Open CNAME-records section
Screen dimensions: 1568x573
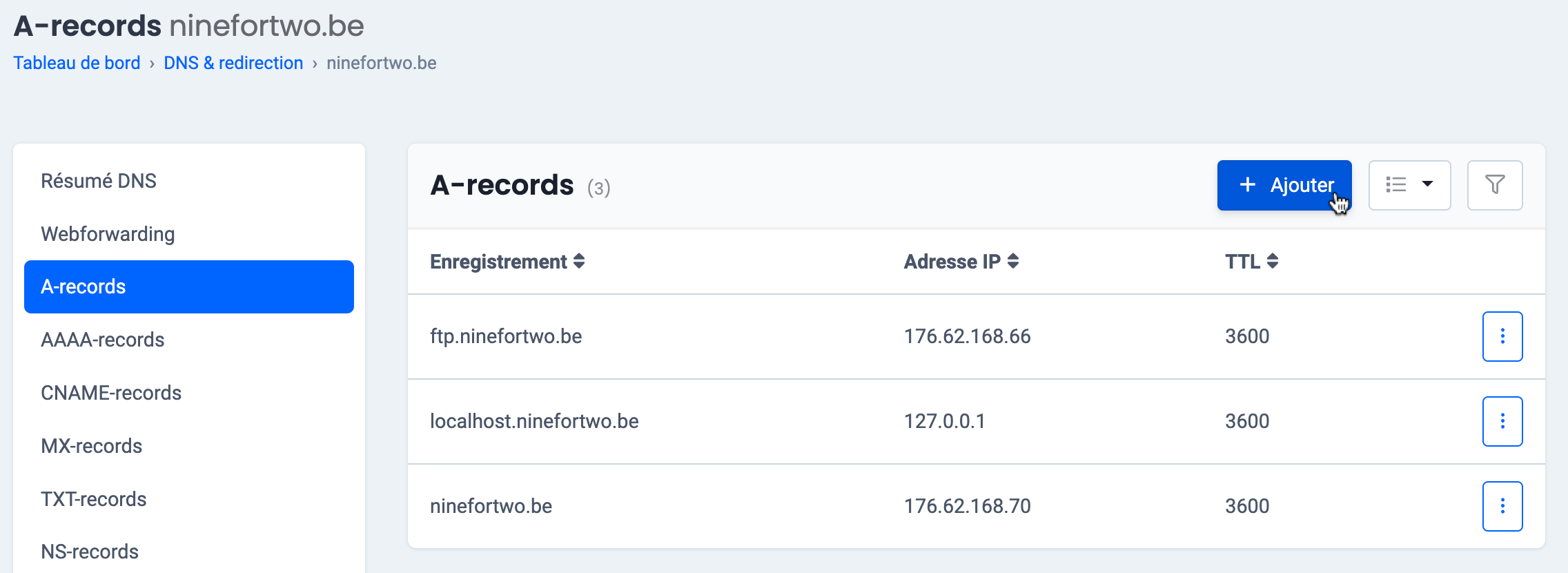[x=111, y=393]
